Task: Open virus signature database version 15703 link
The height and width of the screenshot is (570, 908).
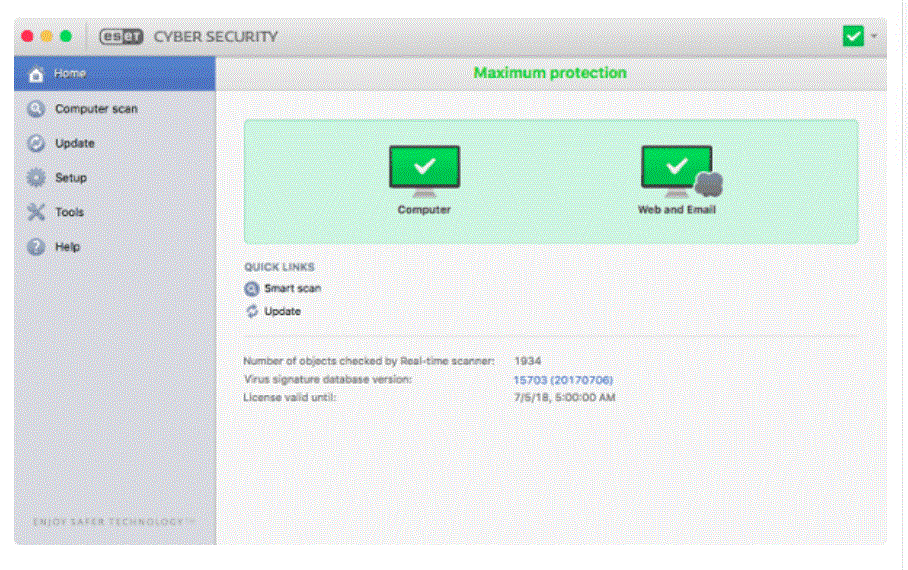Action: coord(563,380)
